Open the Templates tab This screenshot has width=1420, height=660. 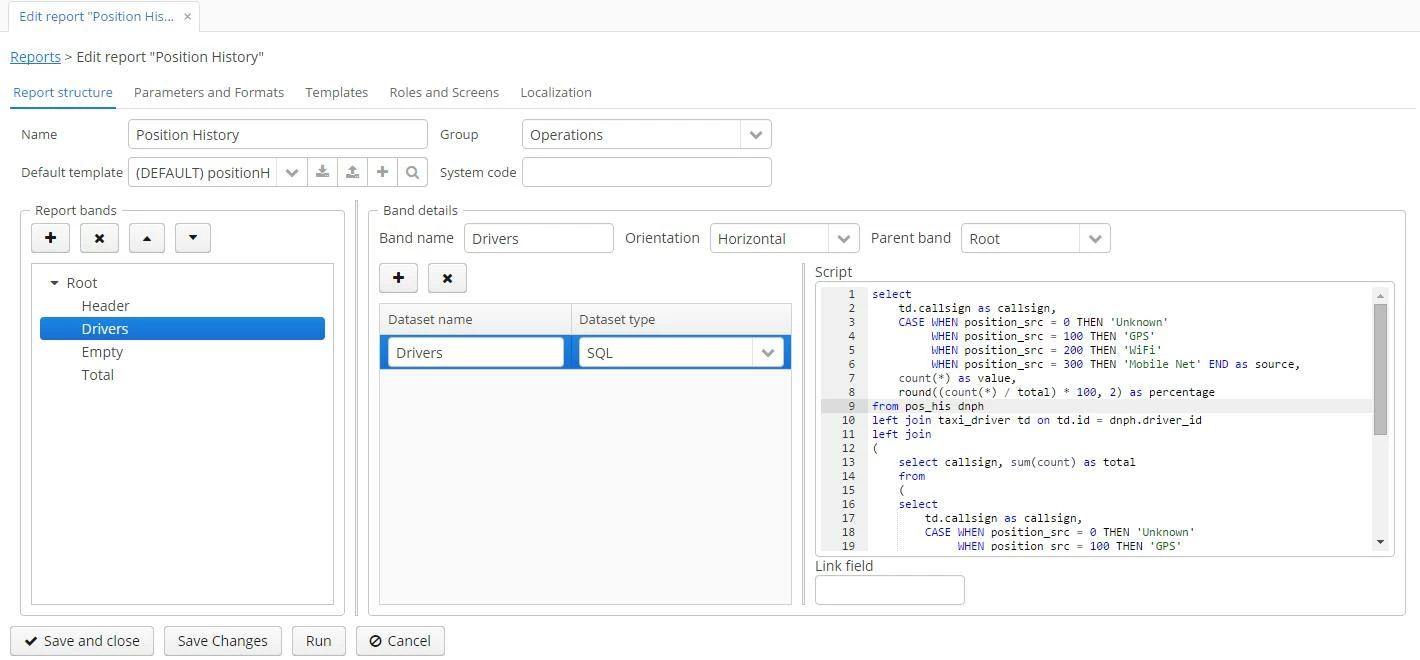337,92
